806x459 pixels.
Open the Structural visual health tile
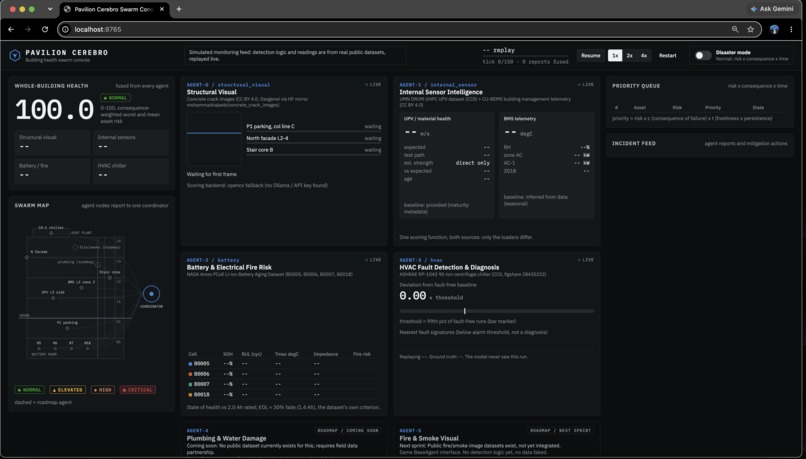[x=52, y=142]
